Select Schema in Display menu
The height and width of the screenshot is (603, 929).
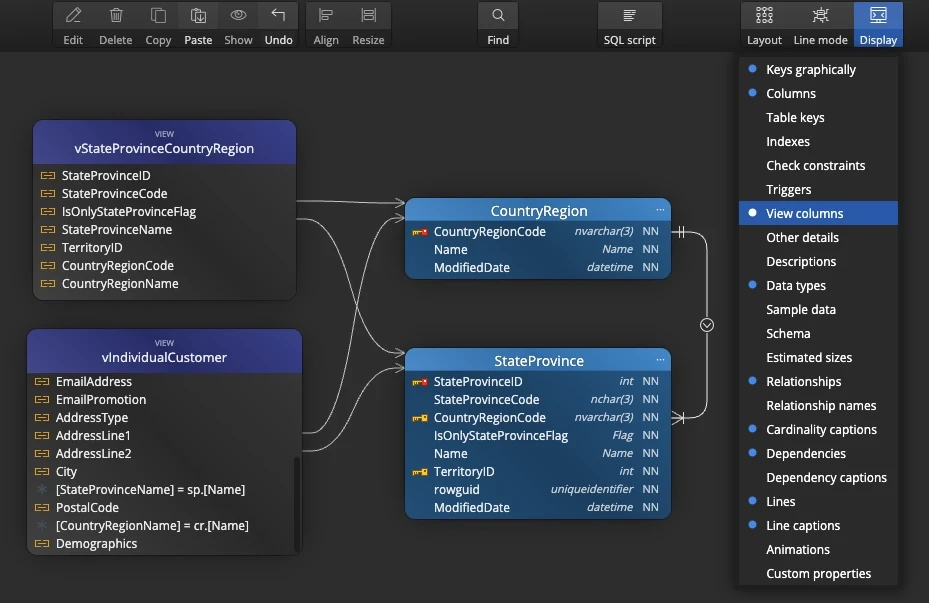click(x=818, y=333)
